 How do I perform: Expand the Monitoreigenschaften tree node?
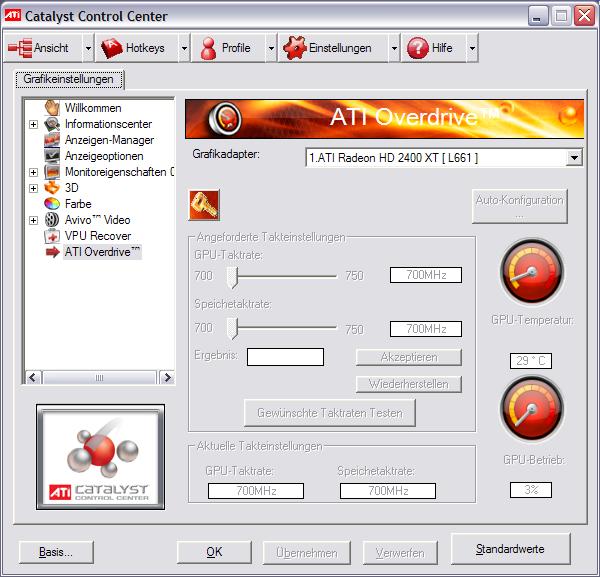33,172
